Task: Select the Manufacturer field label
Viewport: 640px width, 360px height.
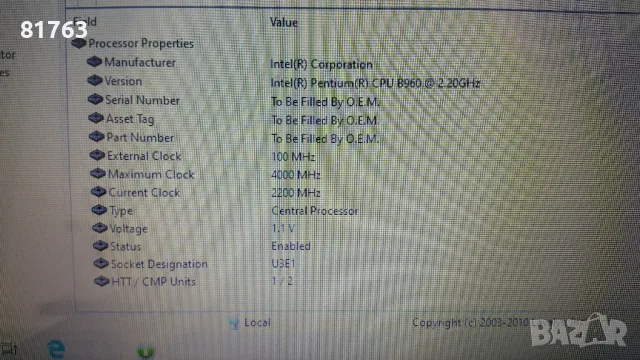Action: [x=140, y=62]
